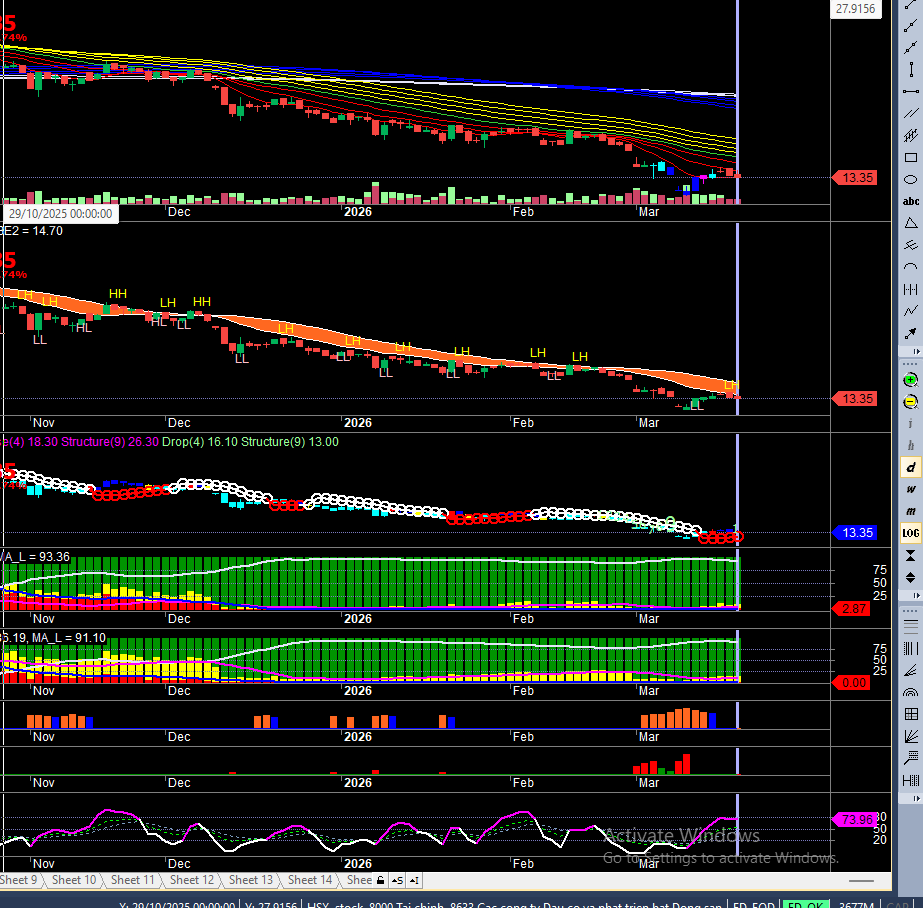Click the 'E2 = 14.70' indicator title
The image size is (923, 908).
pyautogui.click(x=31, y=231)
